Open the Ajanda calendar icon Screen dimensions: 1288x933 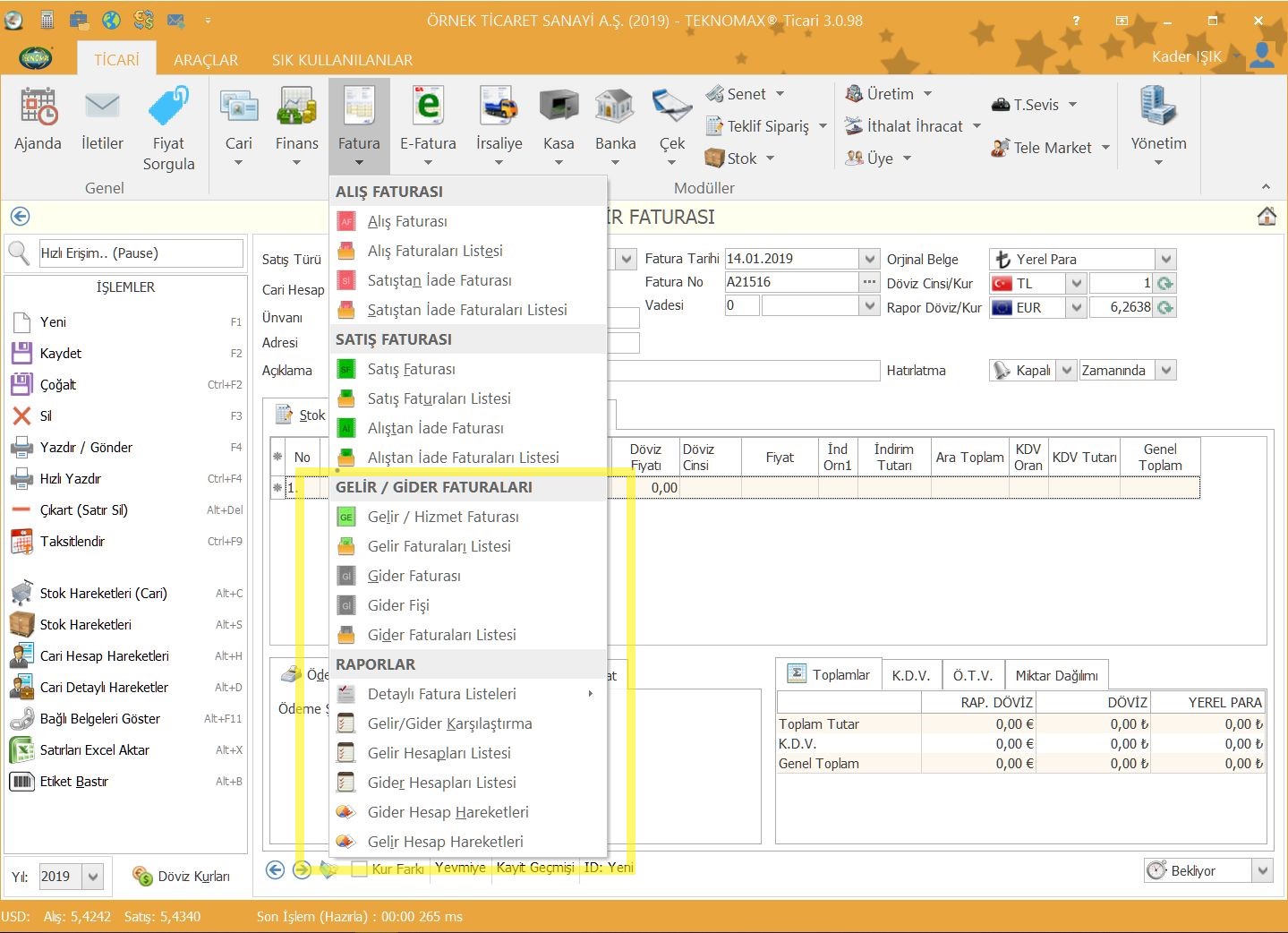(38, 107)
